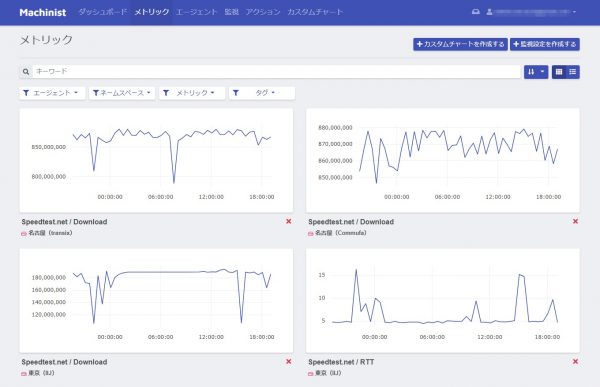This screenshot has height=387, width=600.
Task: Open the user account dropdown
Action: 532,12
